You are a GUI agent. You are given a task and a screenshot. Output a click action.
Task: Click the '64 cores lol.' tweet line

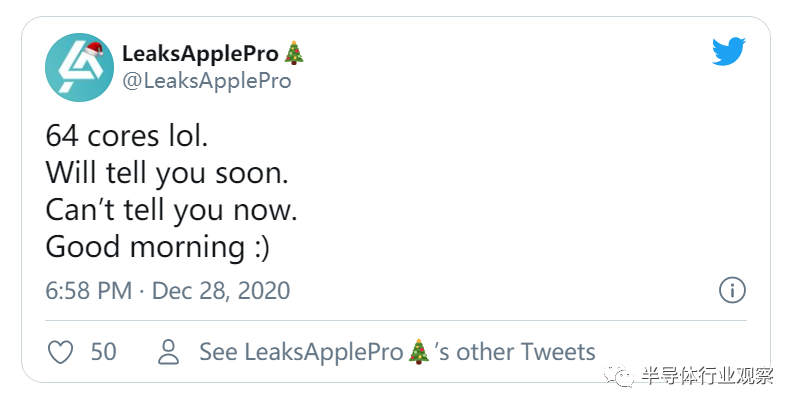click(127, 136)
